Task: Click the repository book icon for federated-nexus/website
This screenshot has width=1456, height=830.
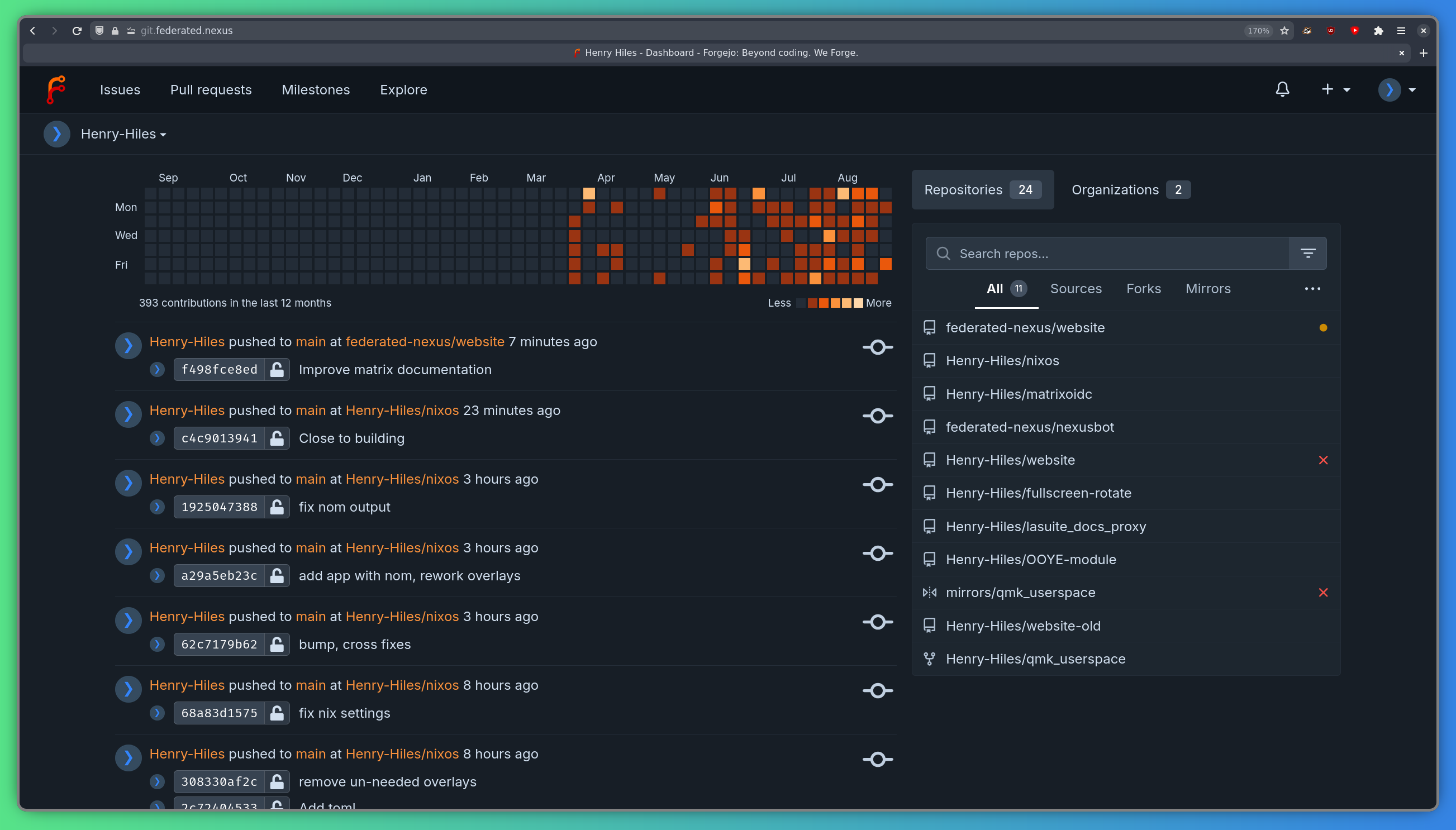Action: 929,327
